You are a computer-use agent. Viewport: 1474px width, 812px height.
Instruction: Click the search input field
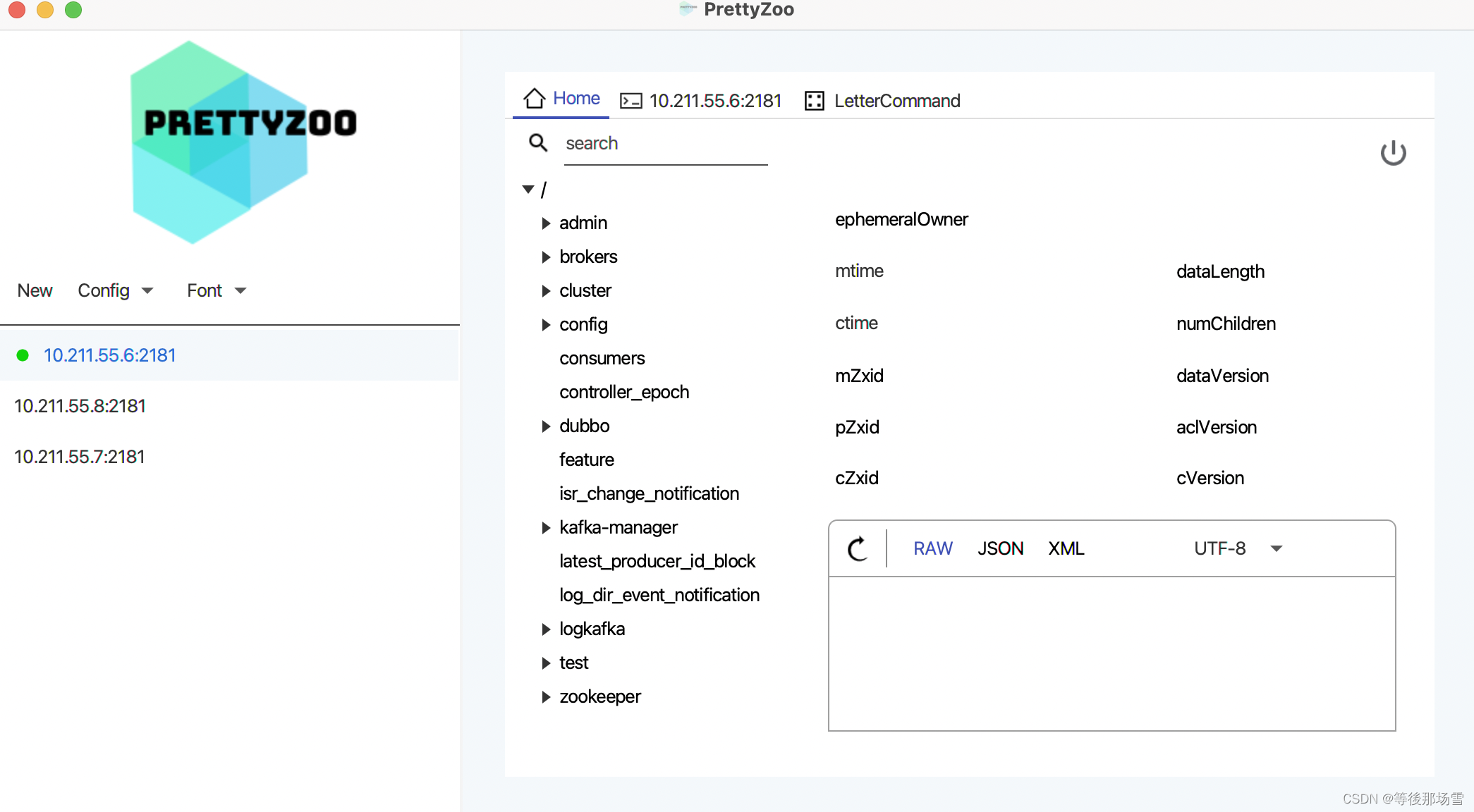point(666,144)
